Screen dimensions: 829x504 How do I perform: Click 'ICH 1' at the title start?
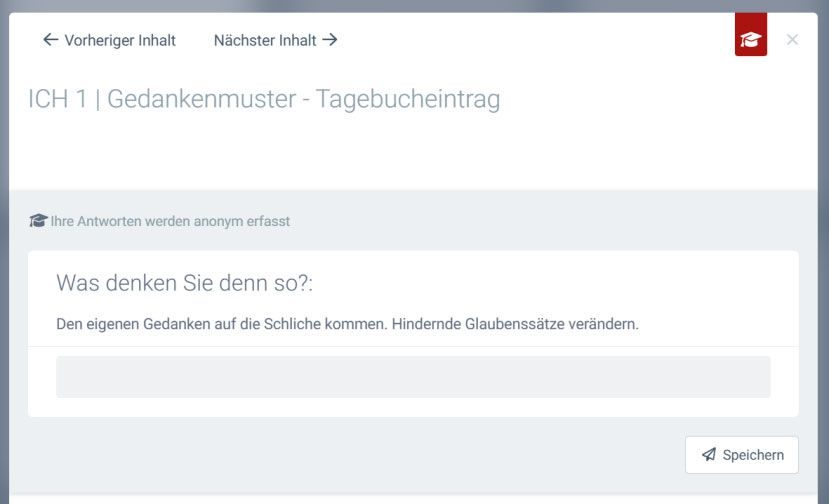[57, 100]
